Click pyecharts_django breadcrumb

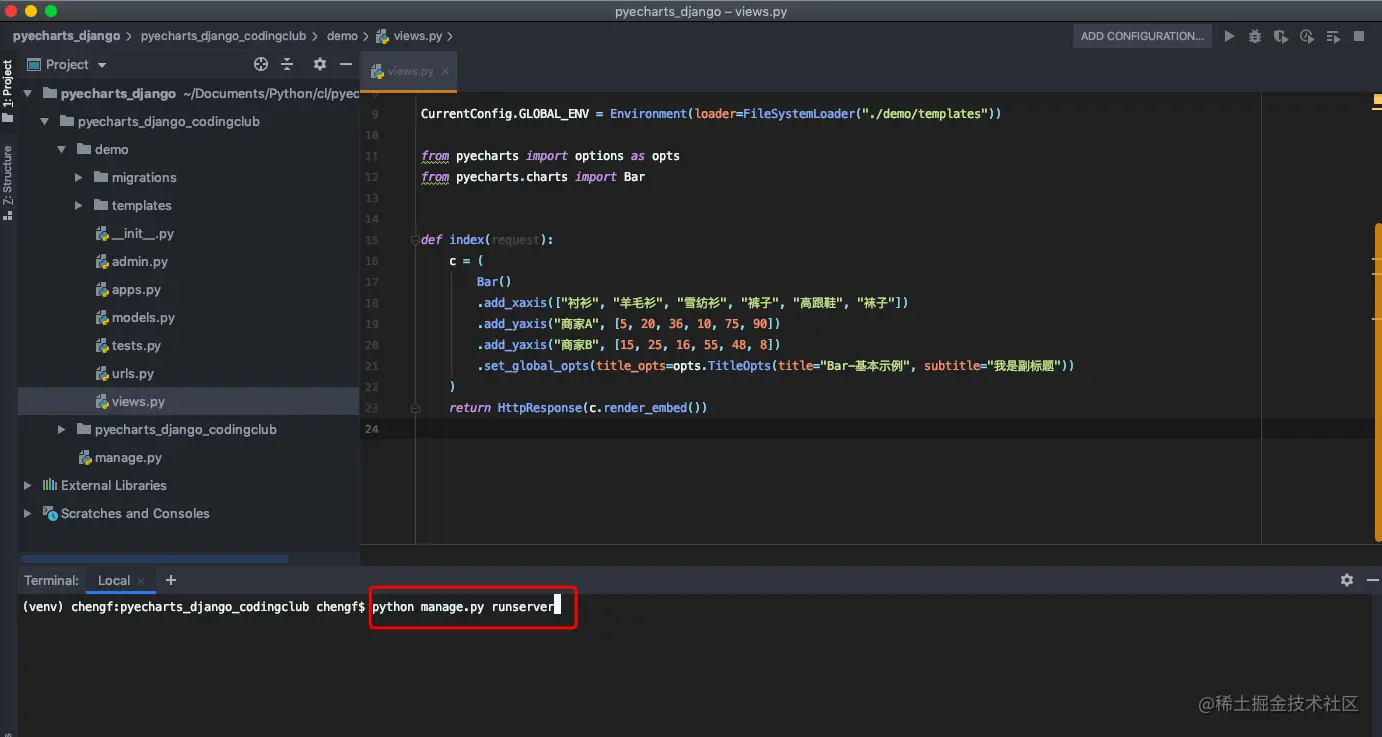click(x=66, y=36)
